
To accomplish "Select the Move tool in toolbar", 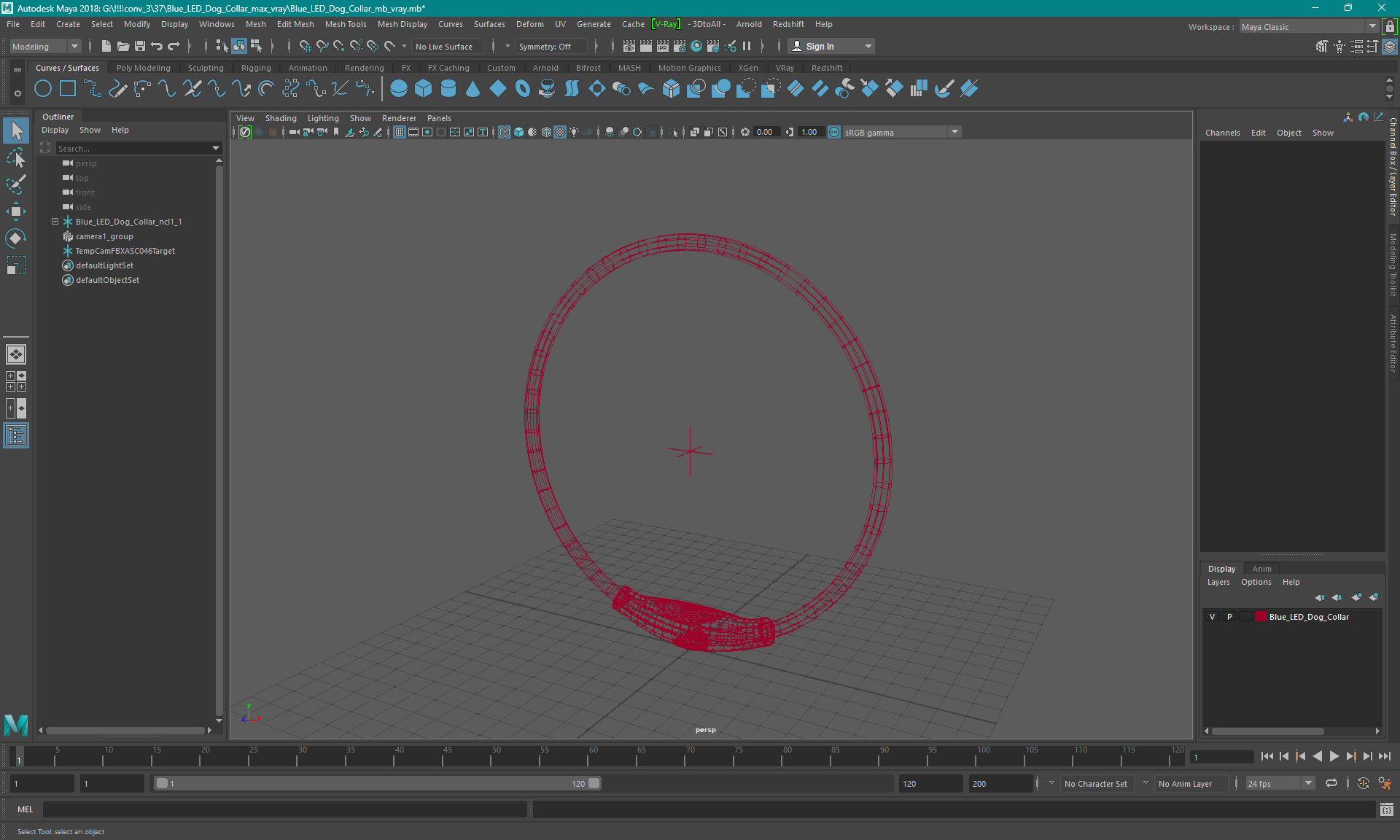I will pyautogui.click(x=15, y=211).
